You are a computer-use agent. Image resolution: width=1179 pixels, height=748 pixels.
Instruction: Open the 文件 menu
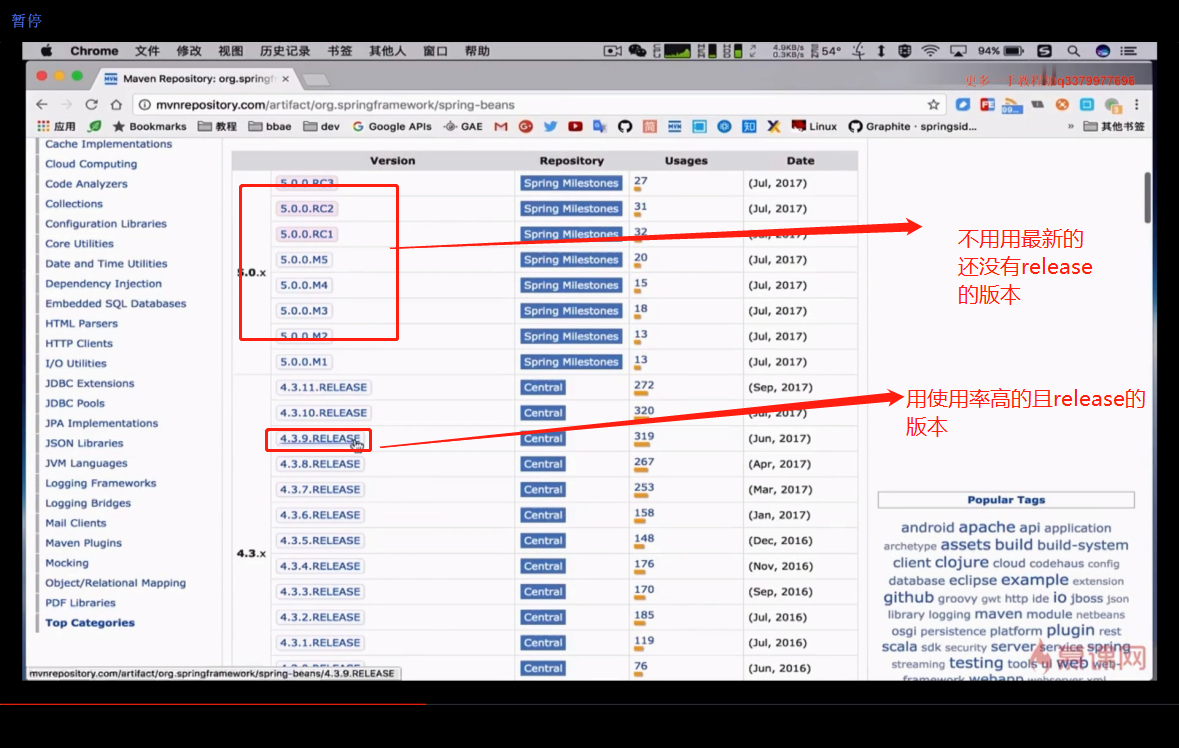click(147, 51)
